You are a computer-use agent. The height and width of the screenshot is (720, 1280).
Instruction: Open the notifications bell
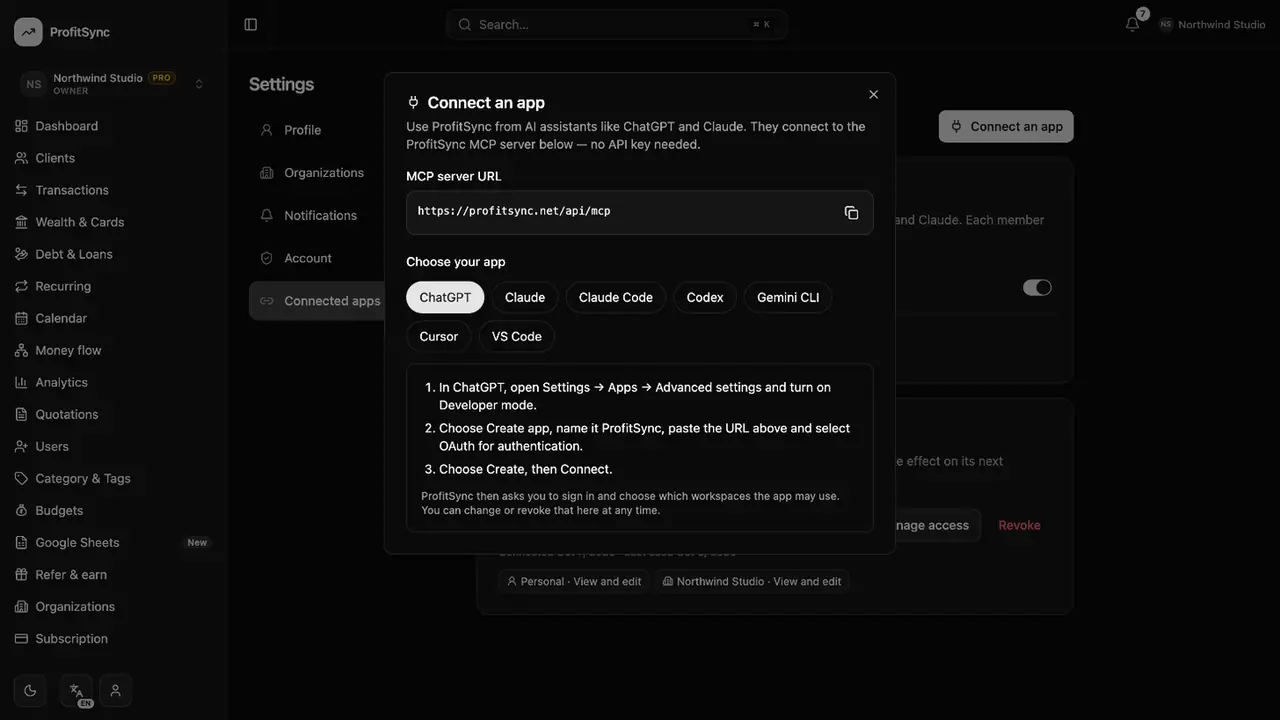(x=1132, y=24)
